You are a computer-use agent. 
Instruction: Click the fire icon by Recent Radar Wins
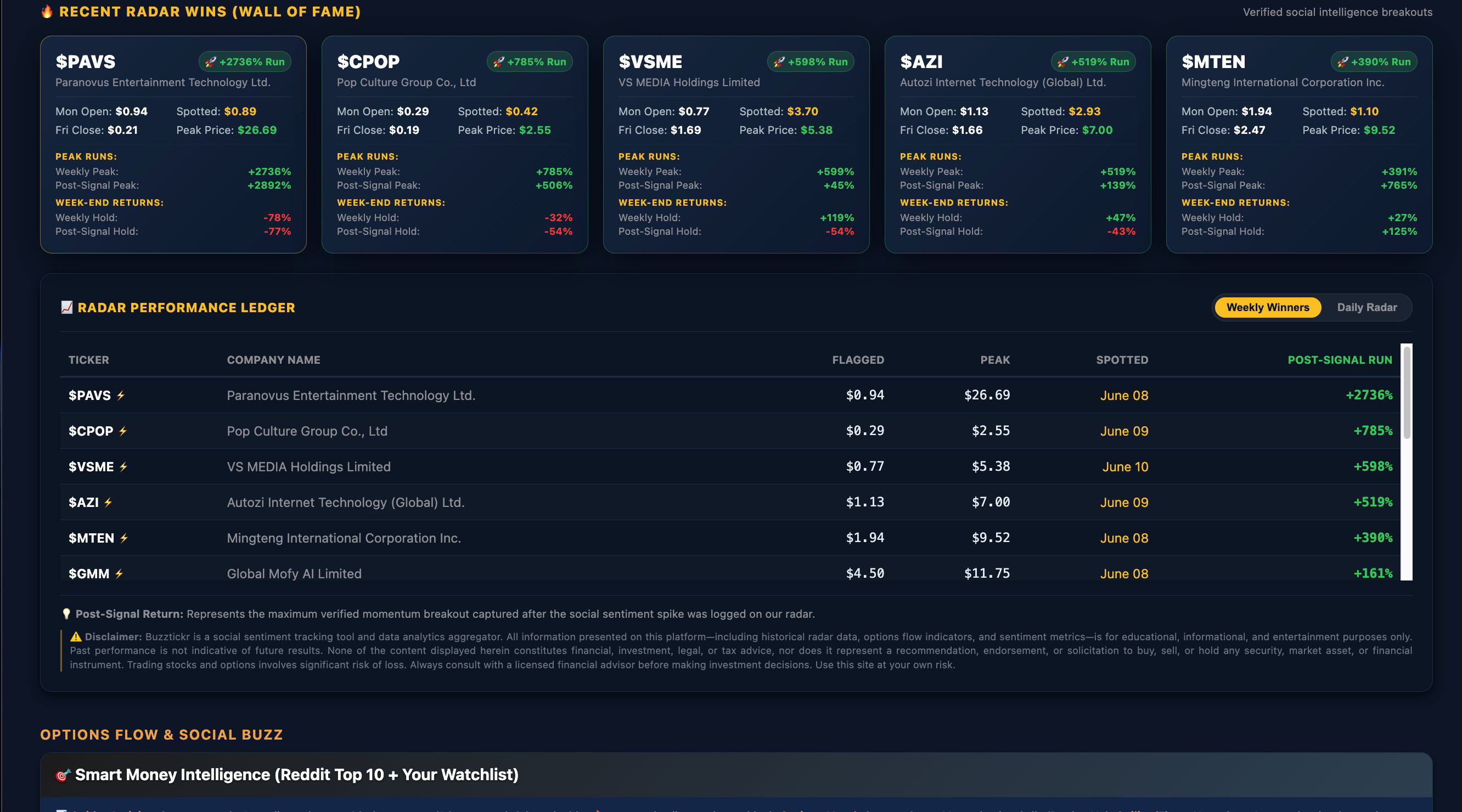click(x=47, y=12)
